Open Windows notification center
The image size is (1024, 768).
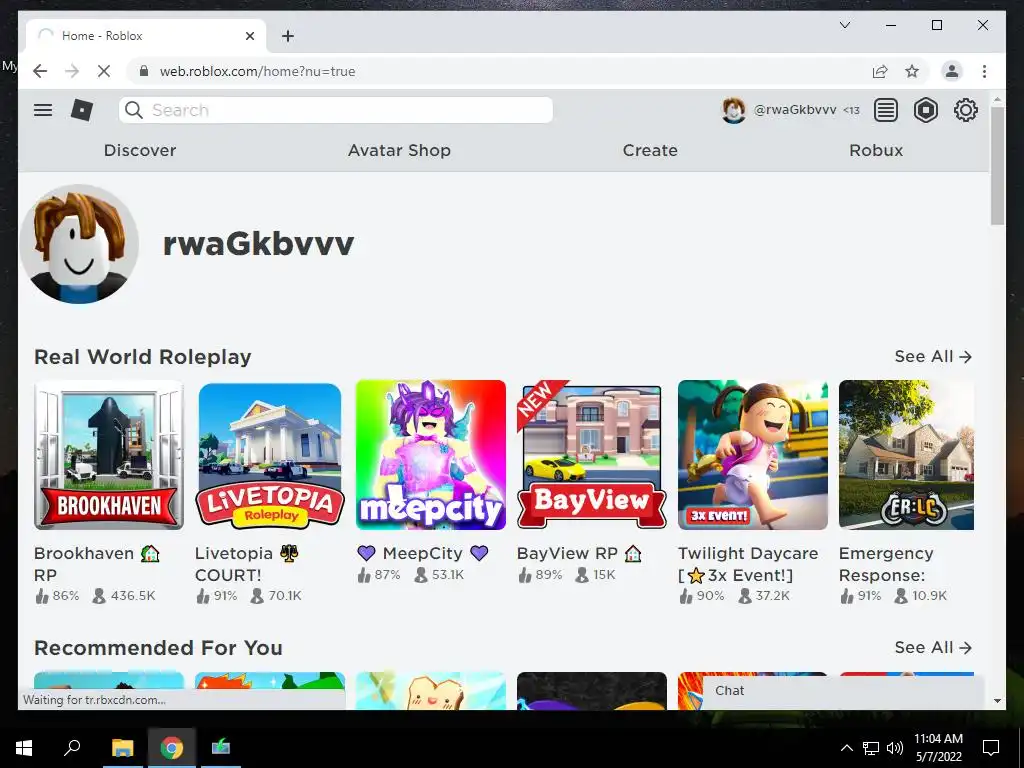[x=991, y=747]
